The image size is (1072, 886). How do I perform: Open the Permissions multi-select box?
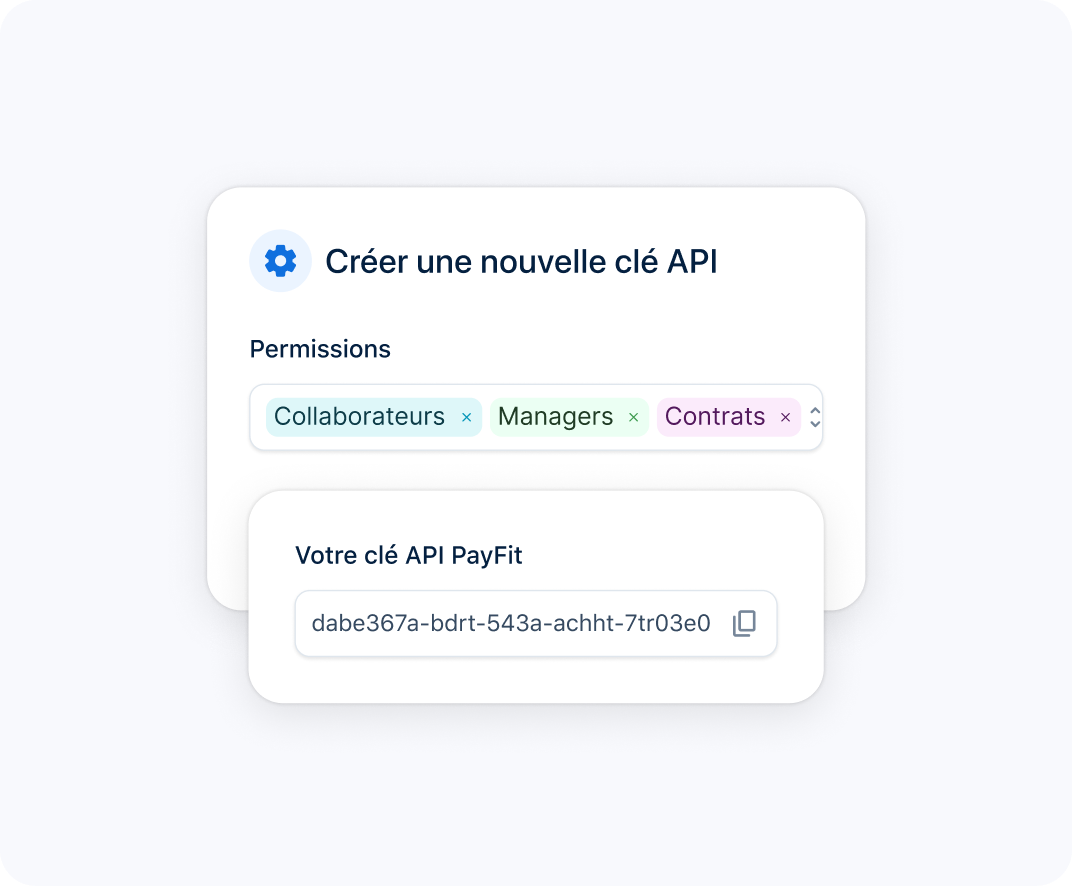click(x=536, y=417)
